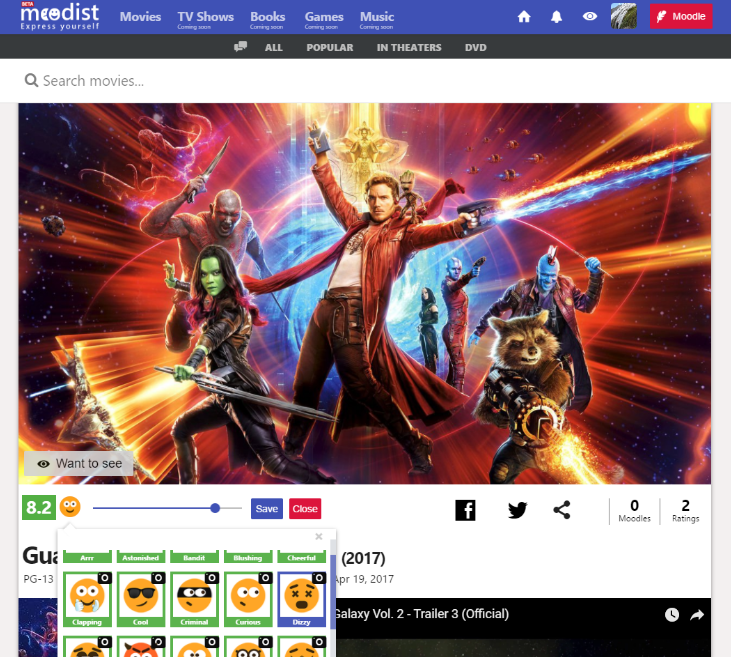
Task: Open the TV Shows section
Action: 206,17
